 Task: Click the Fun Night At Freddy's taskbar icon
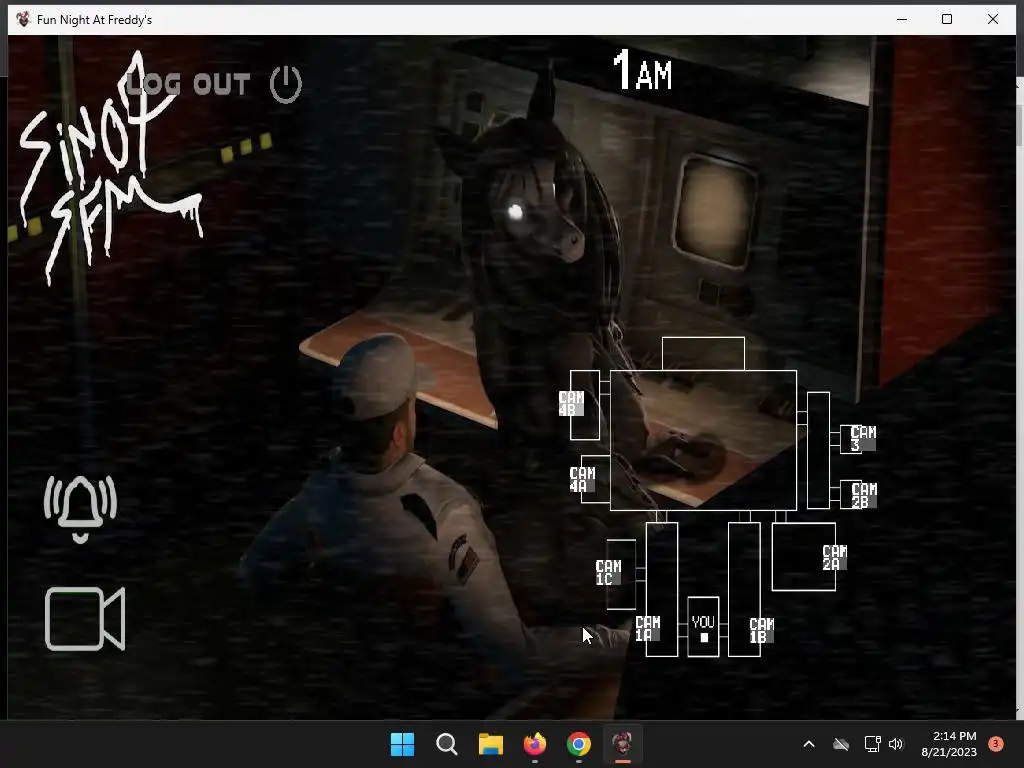622,744
